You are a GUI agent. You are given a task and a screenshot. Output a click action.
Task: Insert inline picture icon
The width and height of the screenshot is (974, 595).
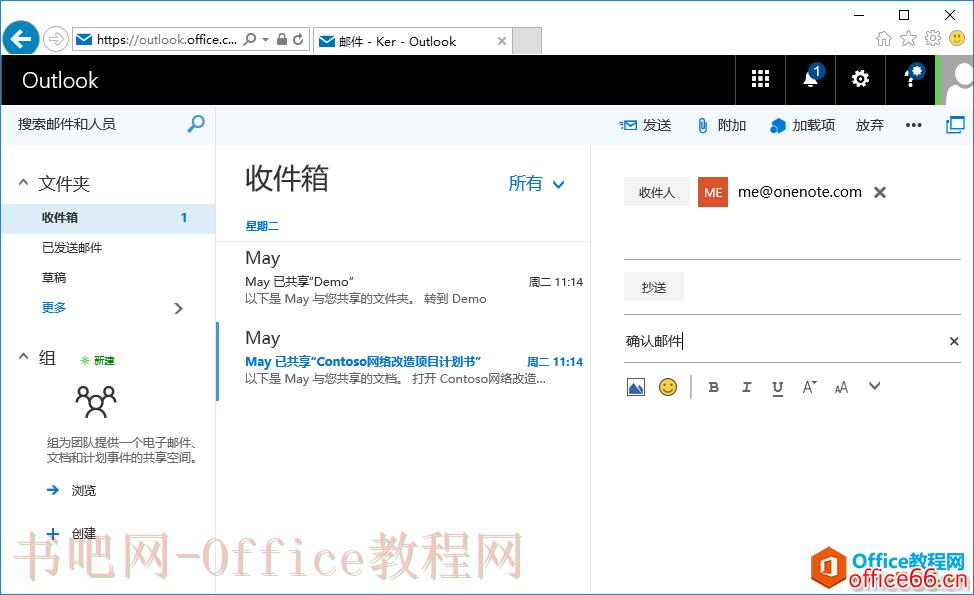[635, 387]
